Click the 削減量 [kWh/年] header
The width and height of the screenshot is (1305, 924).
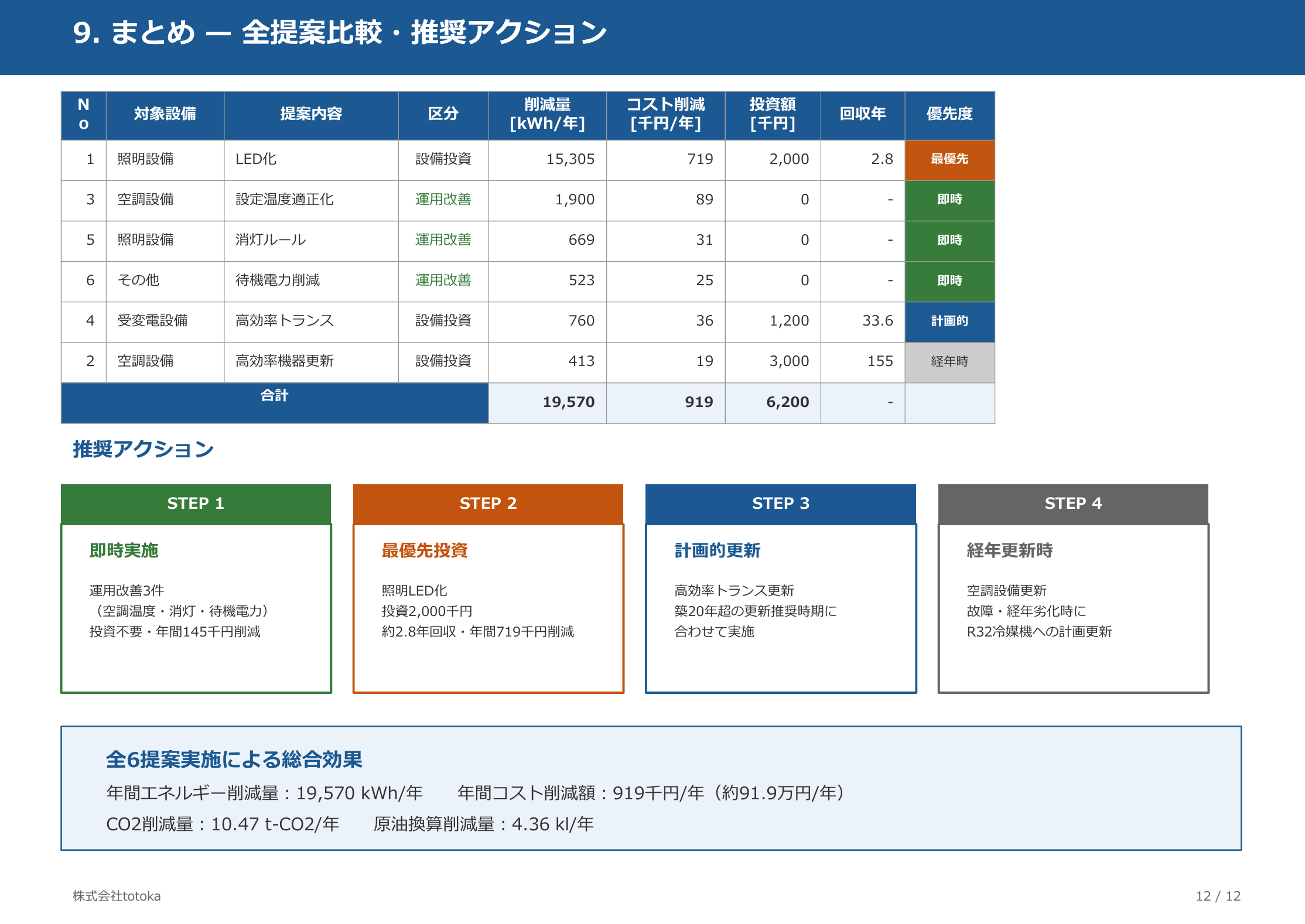pos(548,114)
